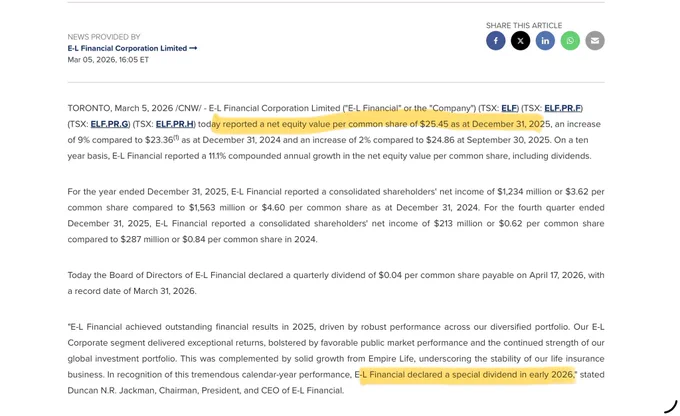680x416 pixels.
Task: Click the '$1,234 million' net income figure
Action: pos(522,192)
